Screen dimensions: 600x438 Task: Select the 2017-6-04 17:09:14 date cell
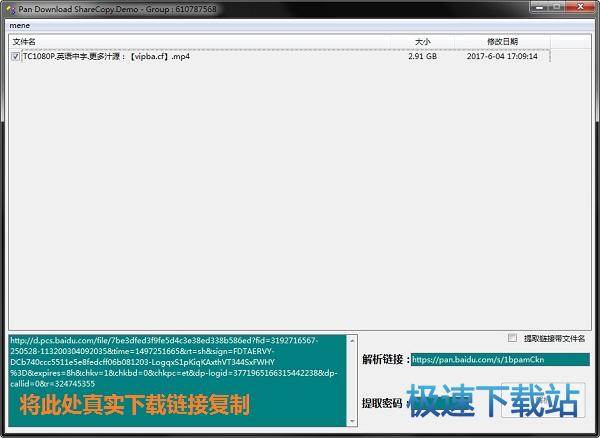502,56
